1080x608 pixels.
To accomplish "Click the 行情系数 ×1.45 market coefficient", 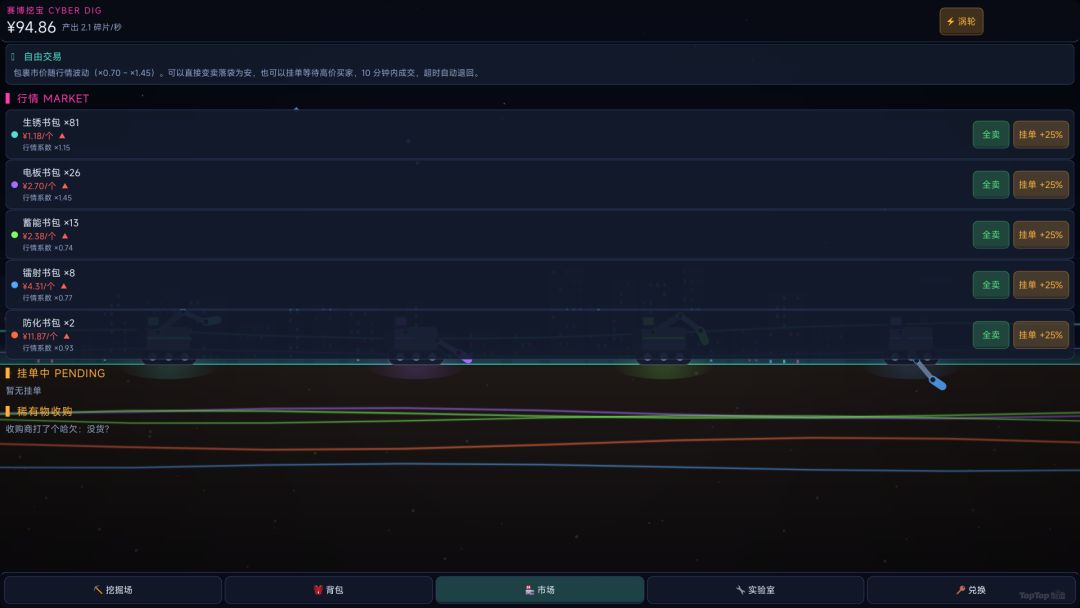I will pos(47,198).
